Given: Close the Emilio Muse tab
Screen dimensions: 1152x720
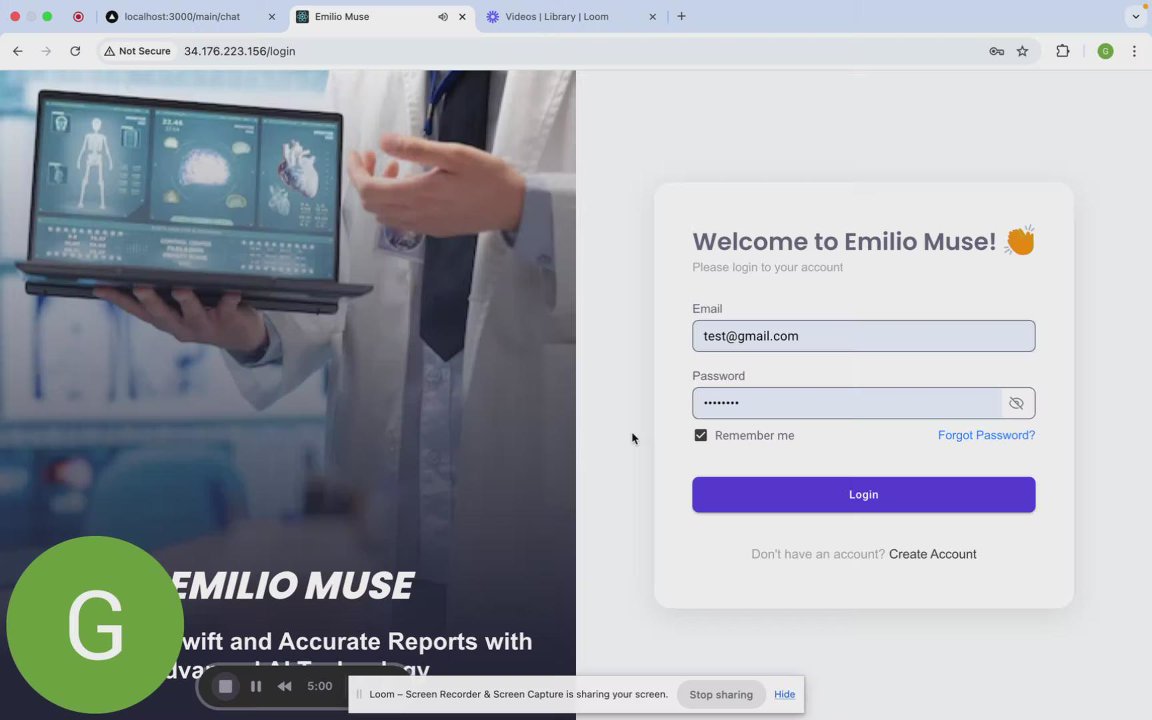Looking at the screenshot, I should pos(462,17).
